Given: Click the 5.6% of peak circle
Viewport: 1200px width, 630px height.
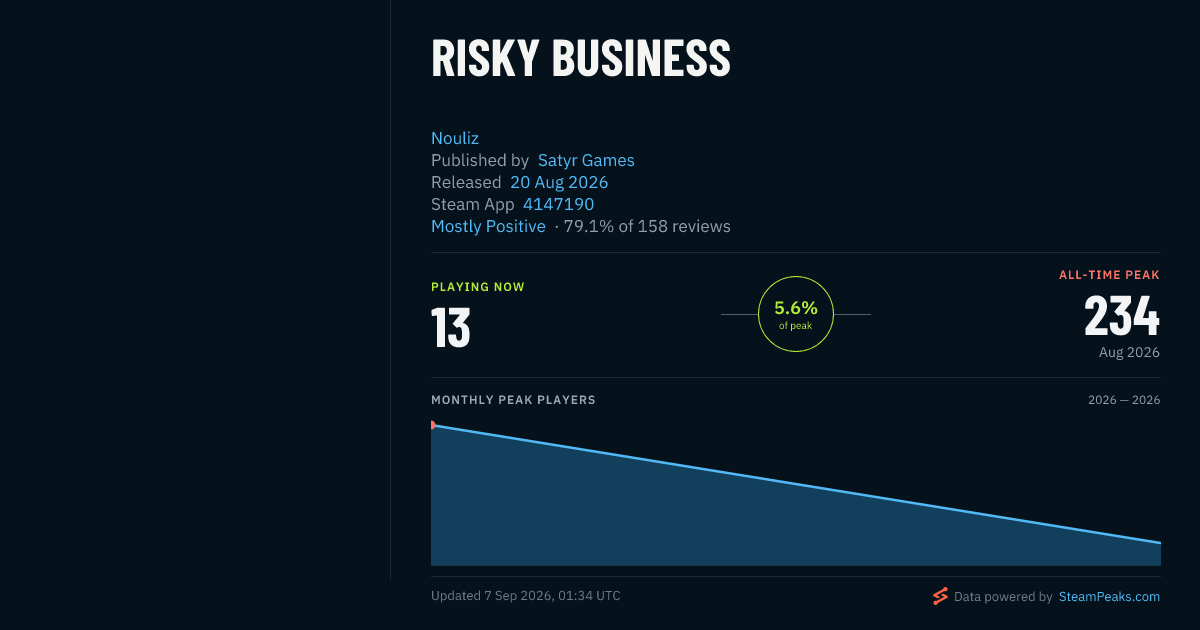Looking at the screenshot, I should pos(796,314).
